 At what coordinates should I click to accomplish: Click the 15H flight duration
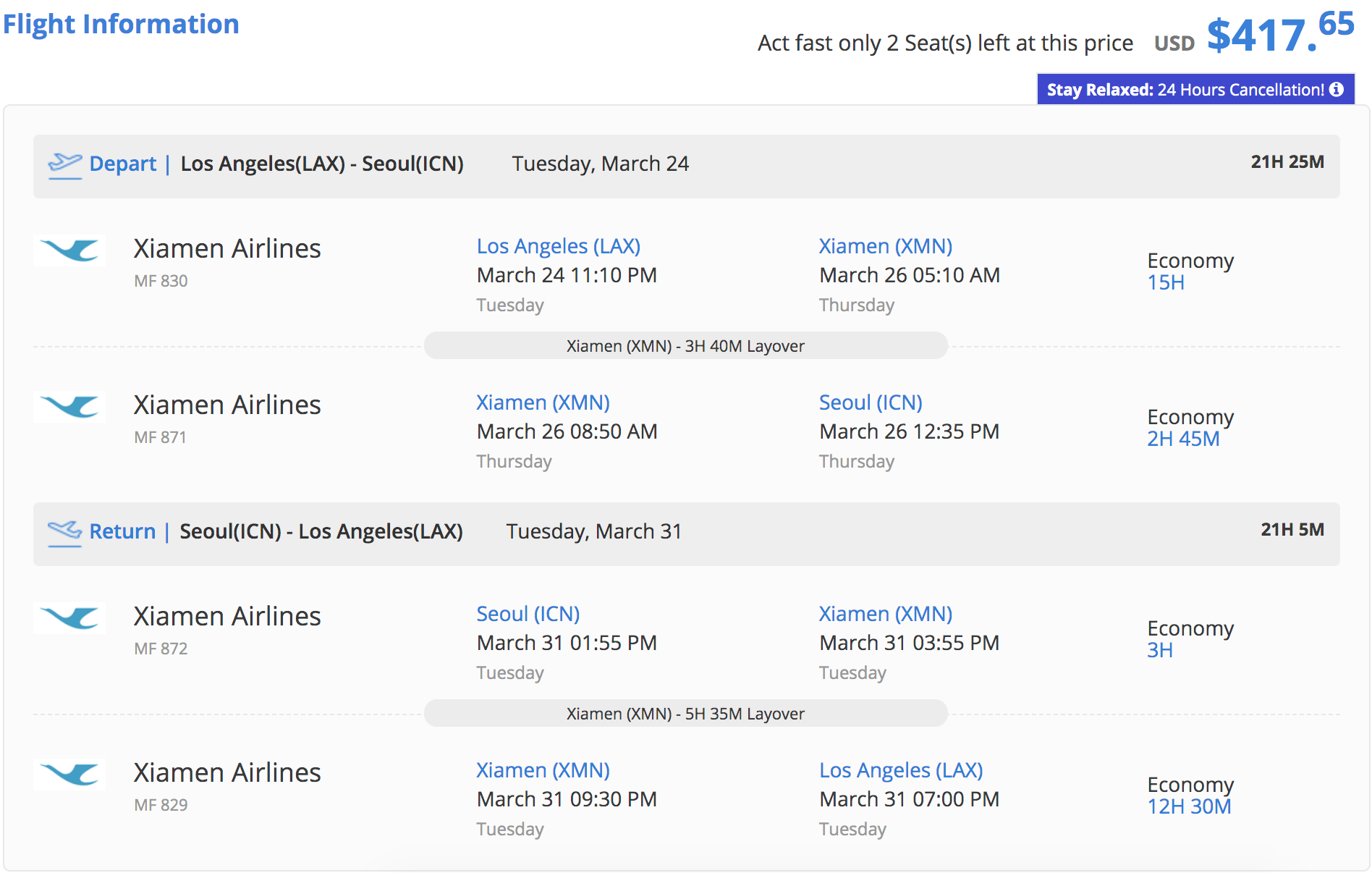coord(1165,282)
